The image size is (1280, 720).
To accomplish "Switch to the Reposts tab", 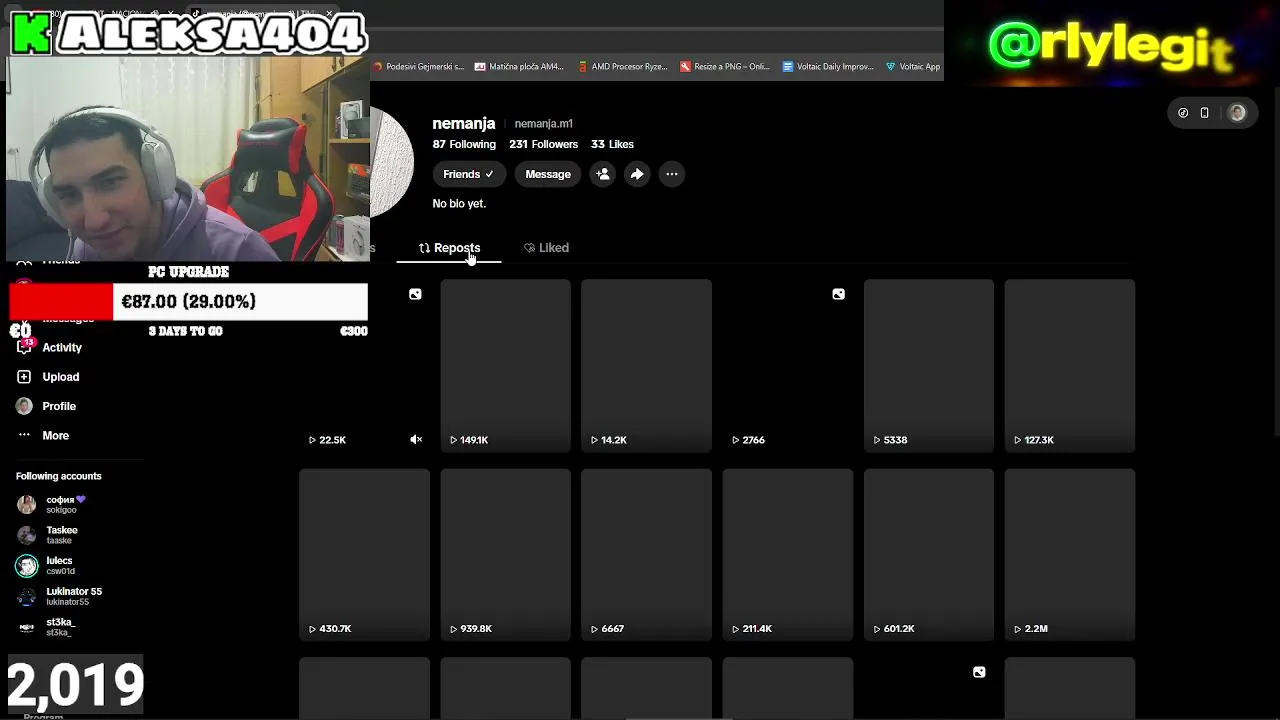I will pyautogui.click(x=449, y=248).
